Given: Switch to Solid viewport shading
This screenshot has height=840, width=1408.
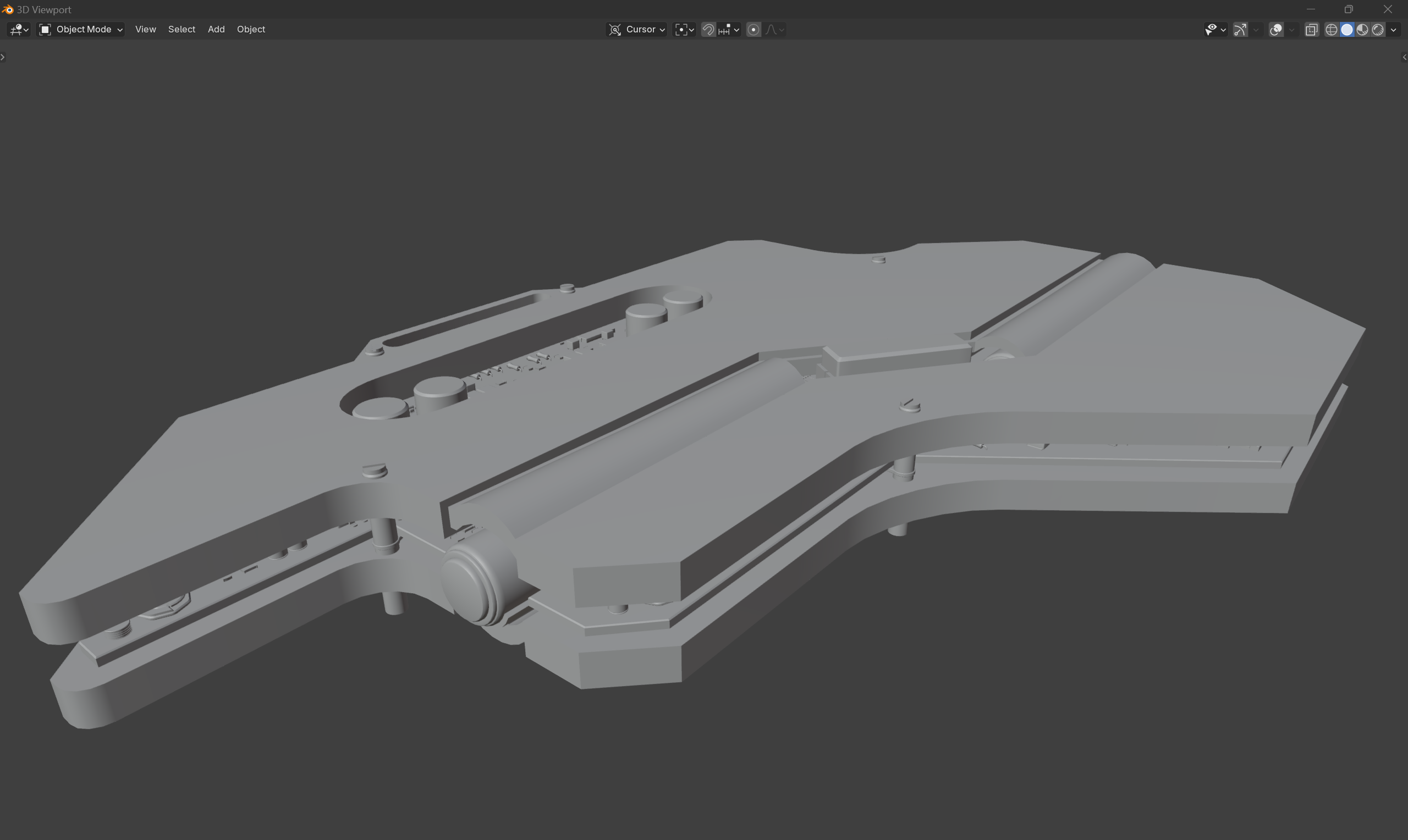Looking at the screenshot, I should point(1347,30).
